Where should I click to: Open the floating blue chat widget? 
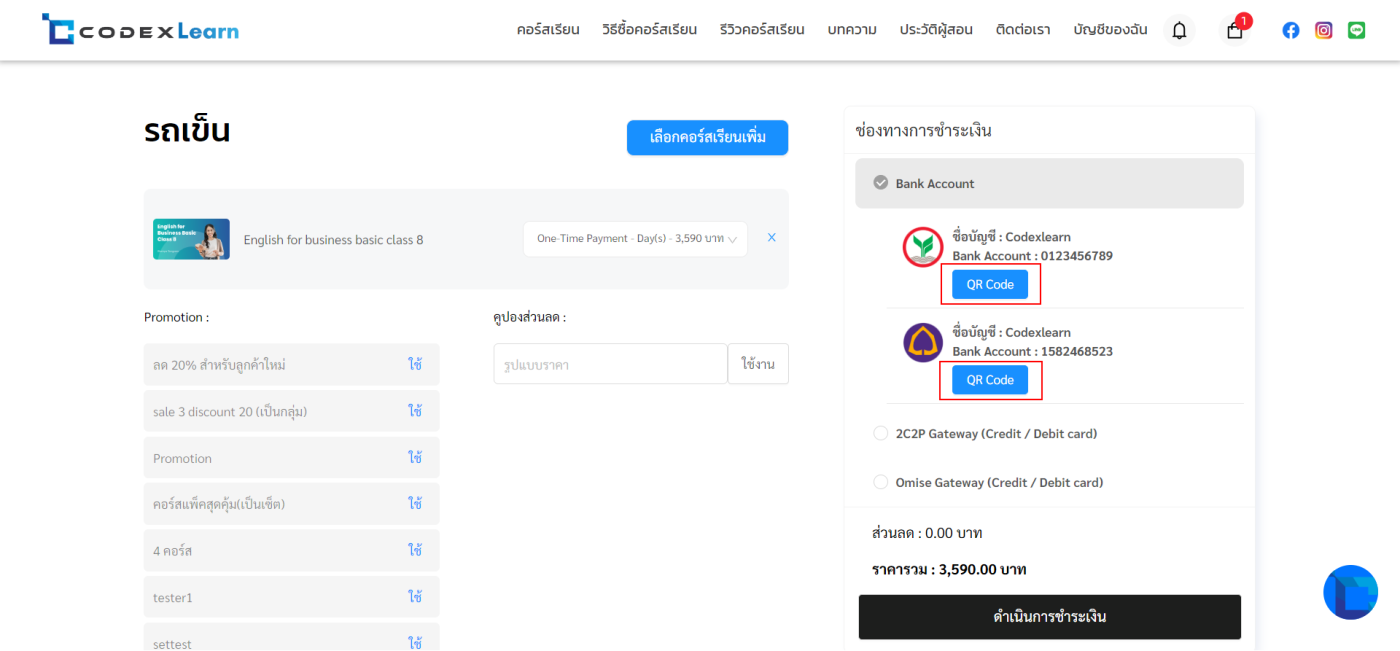point(1350,592)
